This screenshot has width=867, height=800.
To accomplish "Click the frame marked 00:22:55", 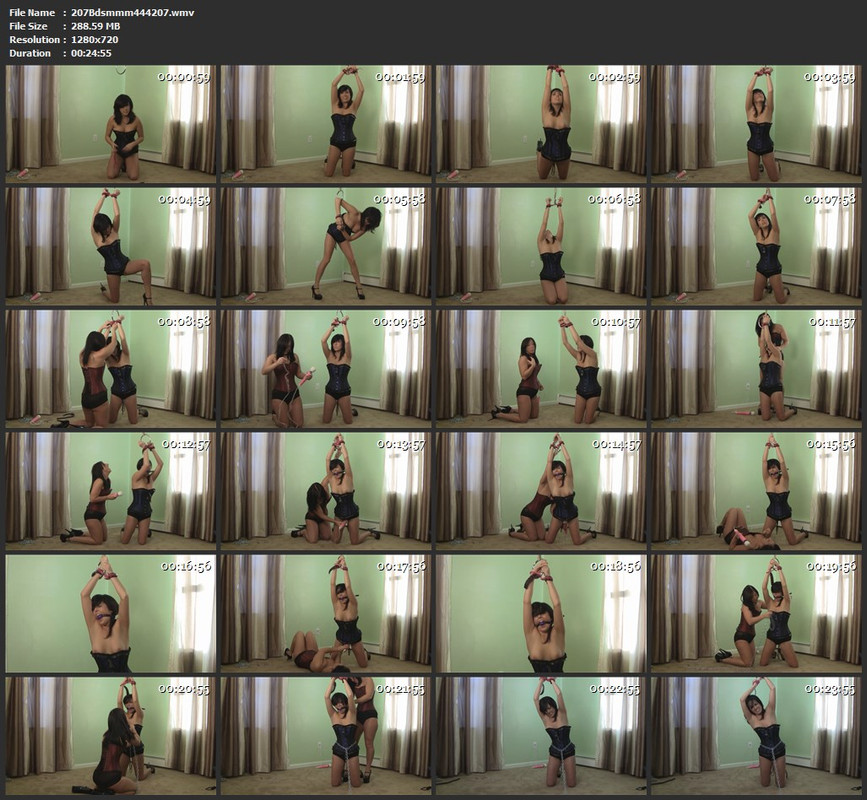I will point(541,736).
